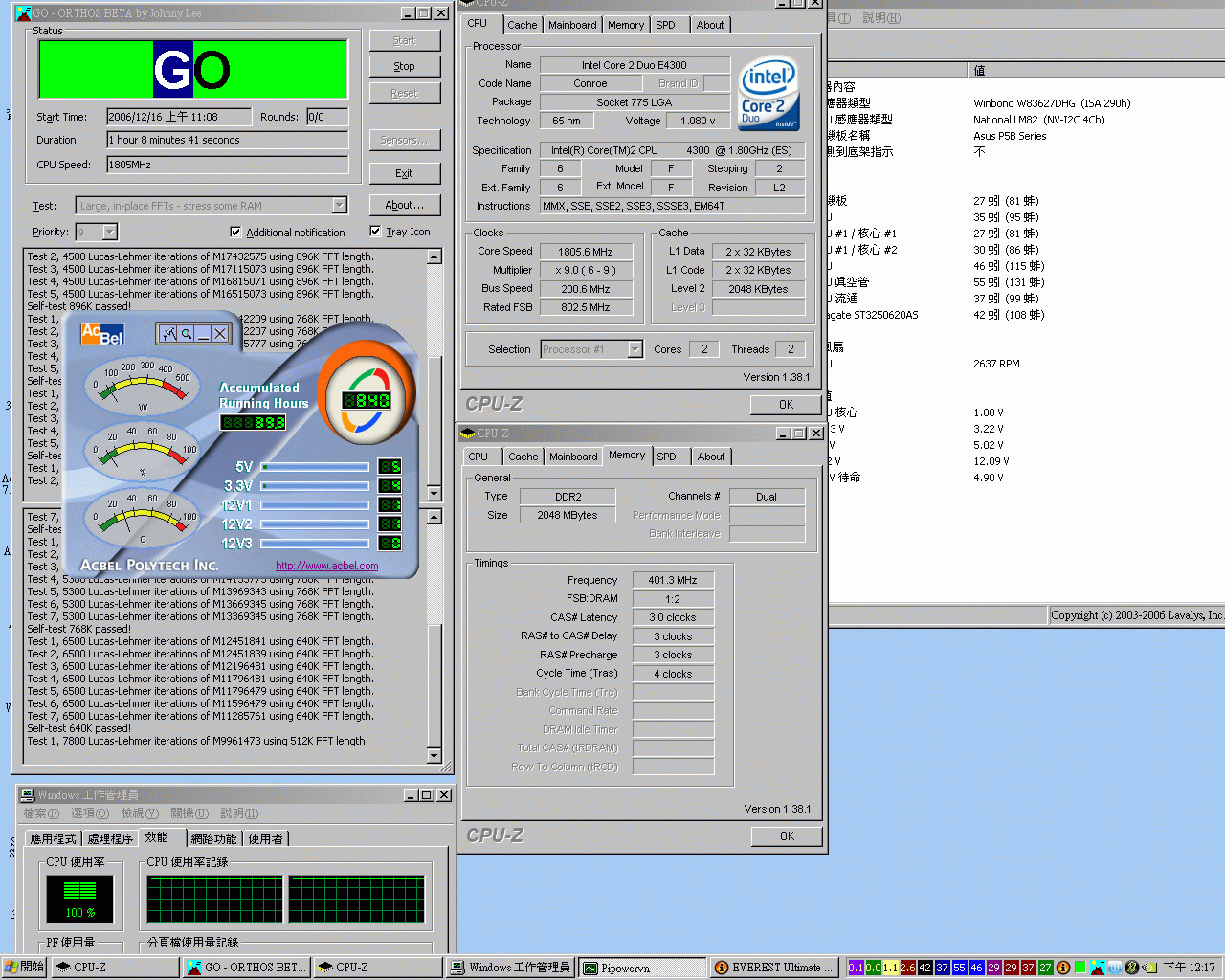
Task: Click the Exit button in ORTHOS
Action: click(x=405, y=173)
